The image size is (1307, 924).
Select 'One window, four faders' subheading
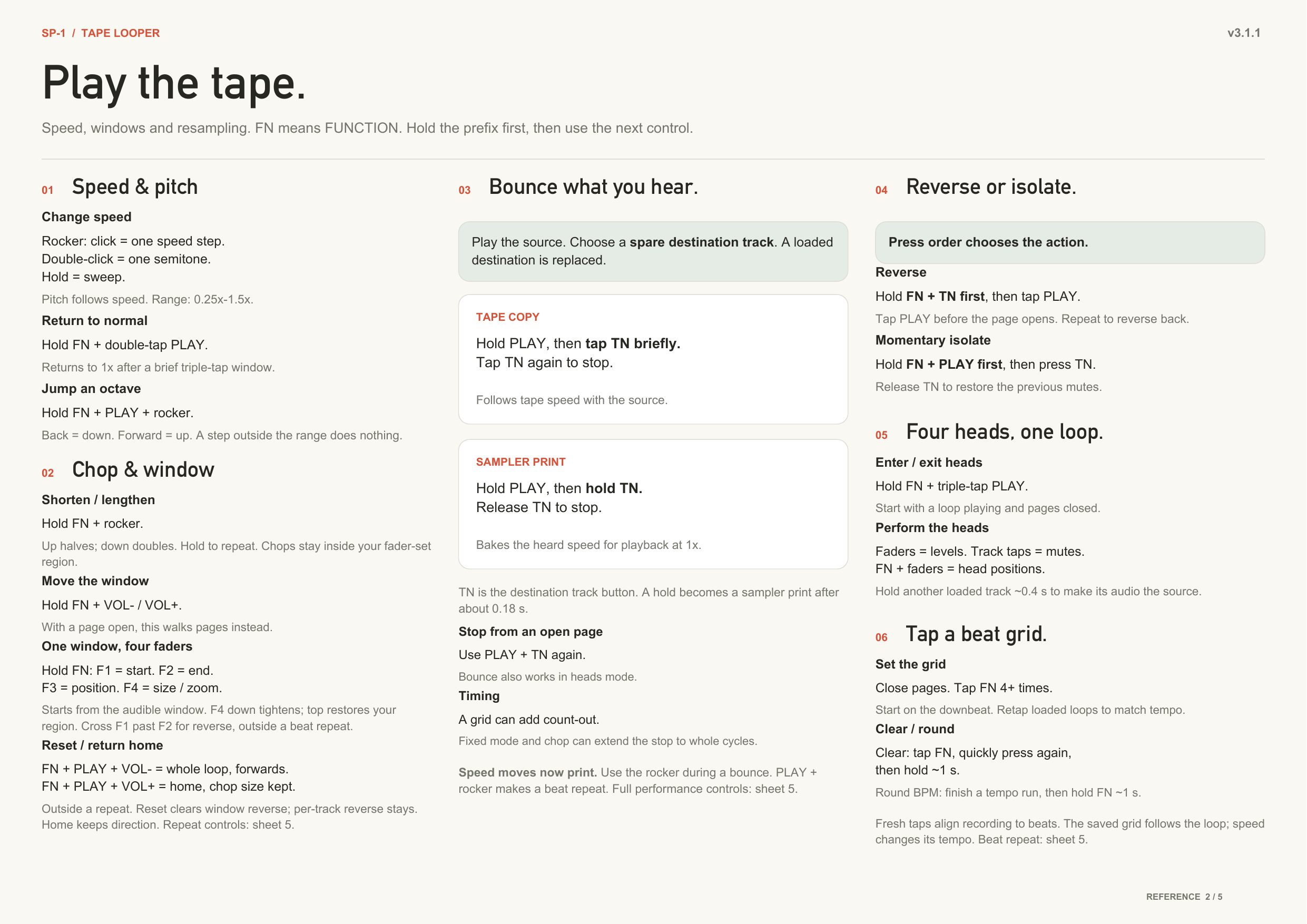pos(117,646)
